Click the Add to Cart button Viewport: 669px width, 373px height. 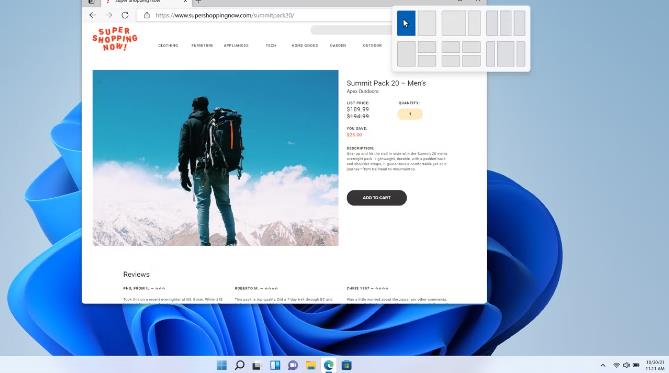[377, 198]
